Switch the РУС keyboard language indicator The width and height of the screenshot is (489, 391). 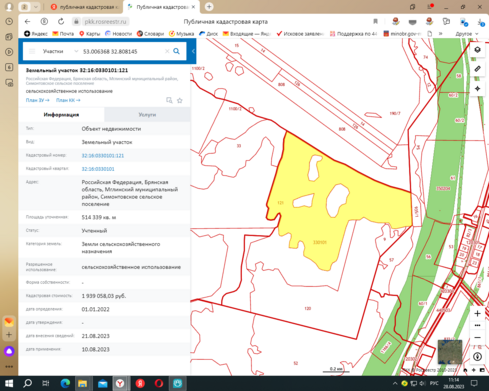(434, 383)
